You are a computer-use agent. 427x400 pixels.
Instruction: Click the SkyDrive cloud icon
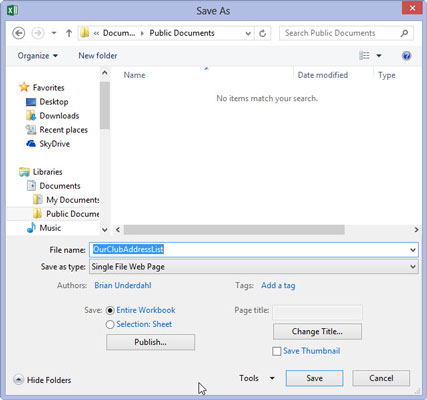31,144
